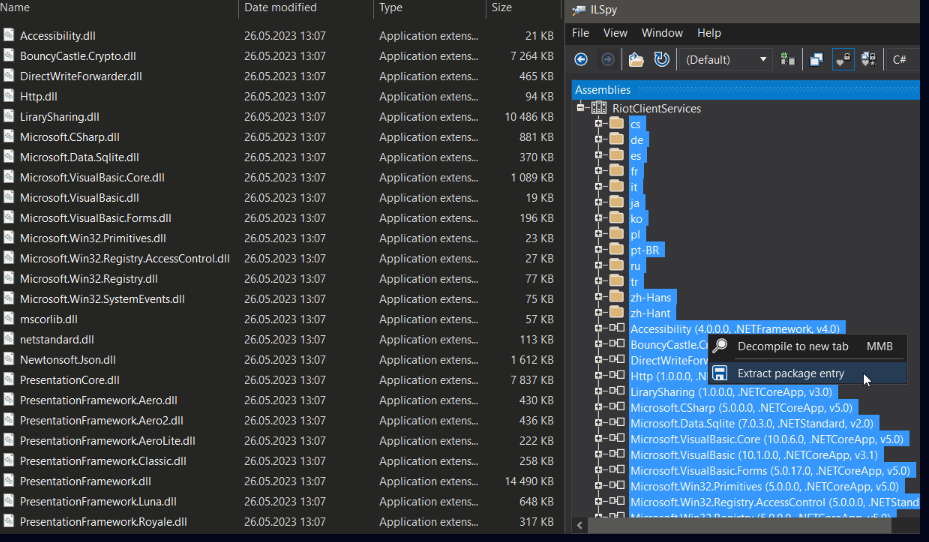
Task: Click the horizontal scrollbar thumb in Assemblies
Action: pyautogui.click(x=739, y=525)
